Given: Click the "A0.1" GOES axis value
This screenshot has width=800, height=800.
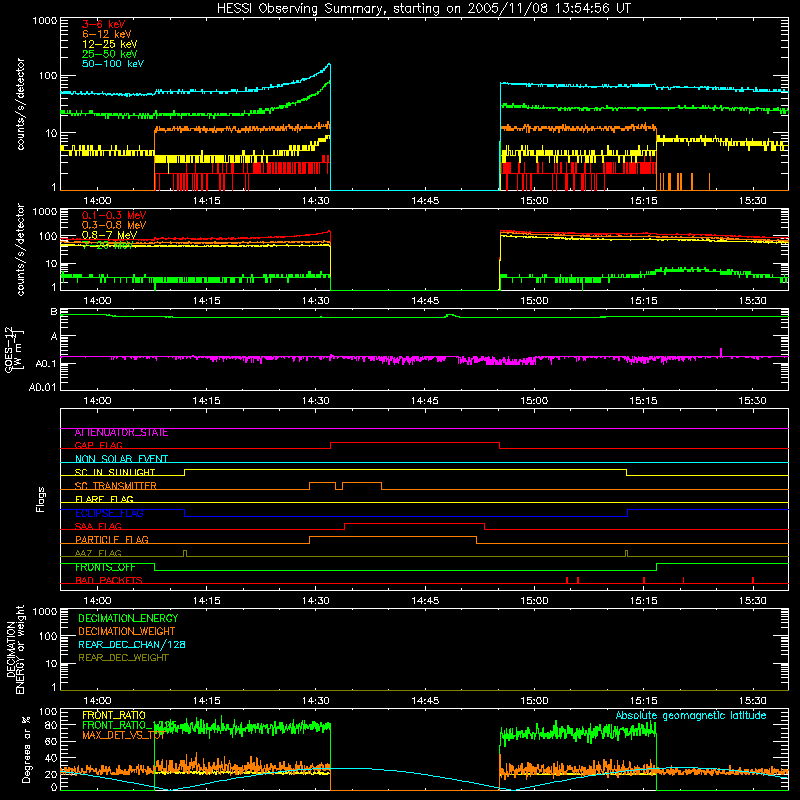Looking at the screenshot, I should tap(46, 363).
